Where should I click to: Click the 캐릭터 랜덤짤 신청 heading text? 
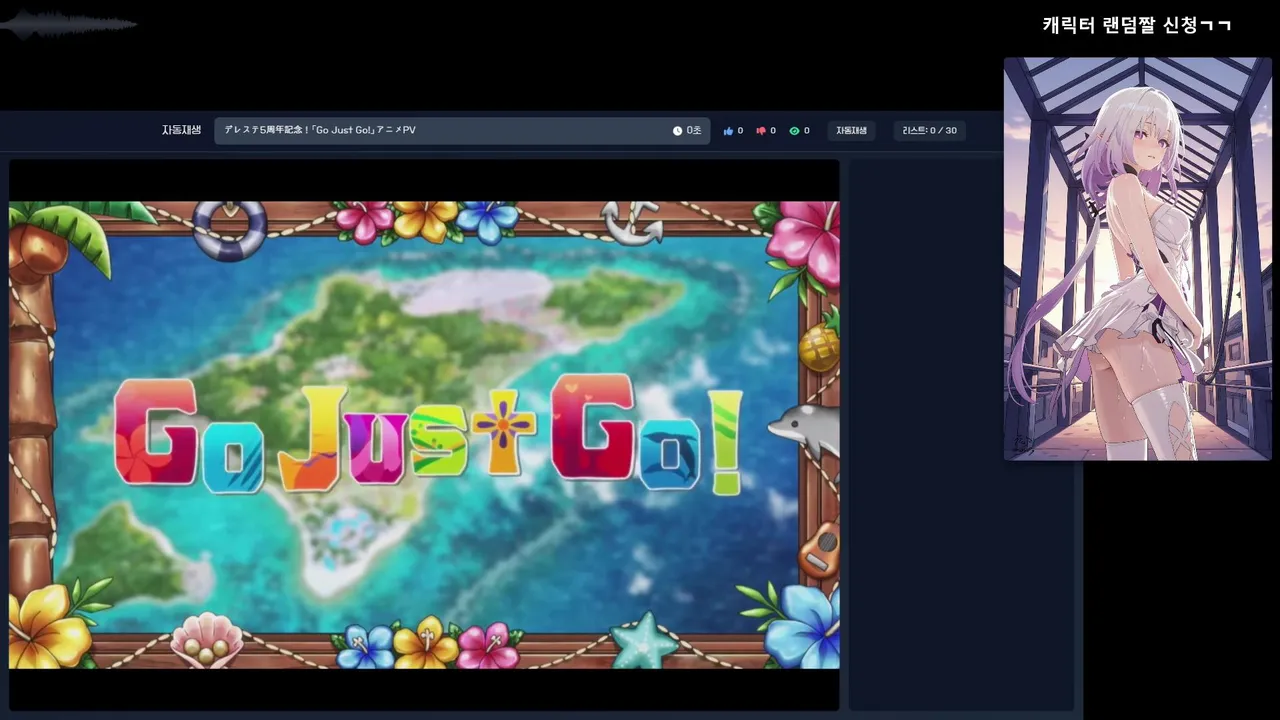pos(1137,25)
